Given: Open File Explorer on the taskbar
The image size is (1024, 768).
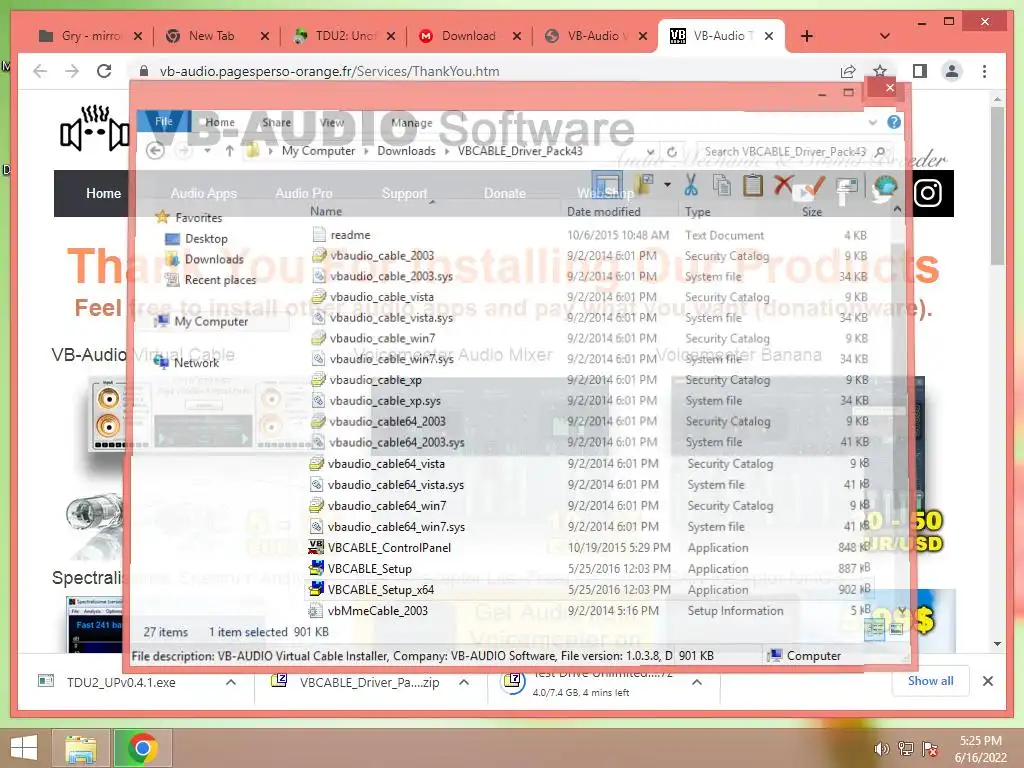Looking at the screenshot, I should 81,748.
